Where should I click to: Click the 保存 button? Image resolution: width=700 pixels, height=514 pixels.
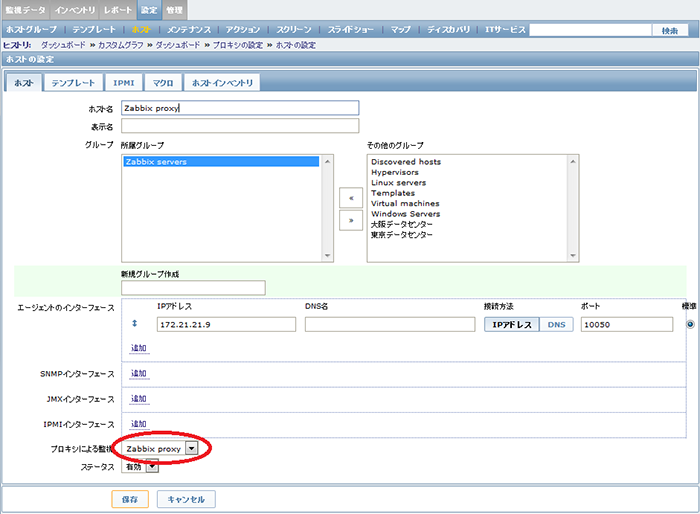pyautogui.click(x=131, y=498)
